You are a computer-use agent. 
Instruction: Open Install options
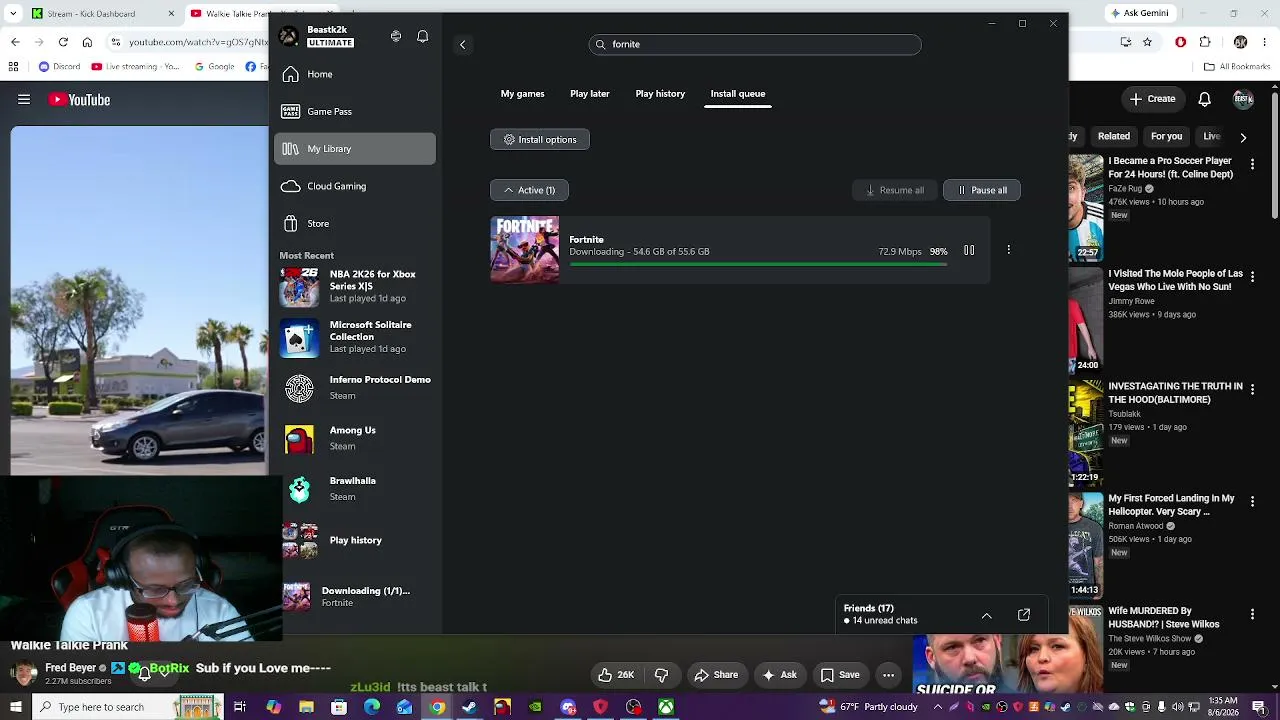540,140
